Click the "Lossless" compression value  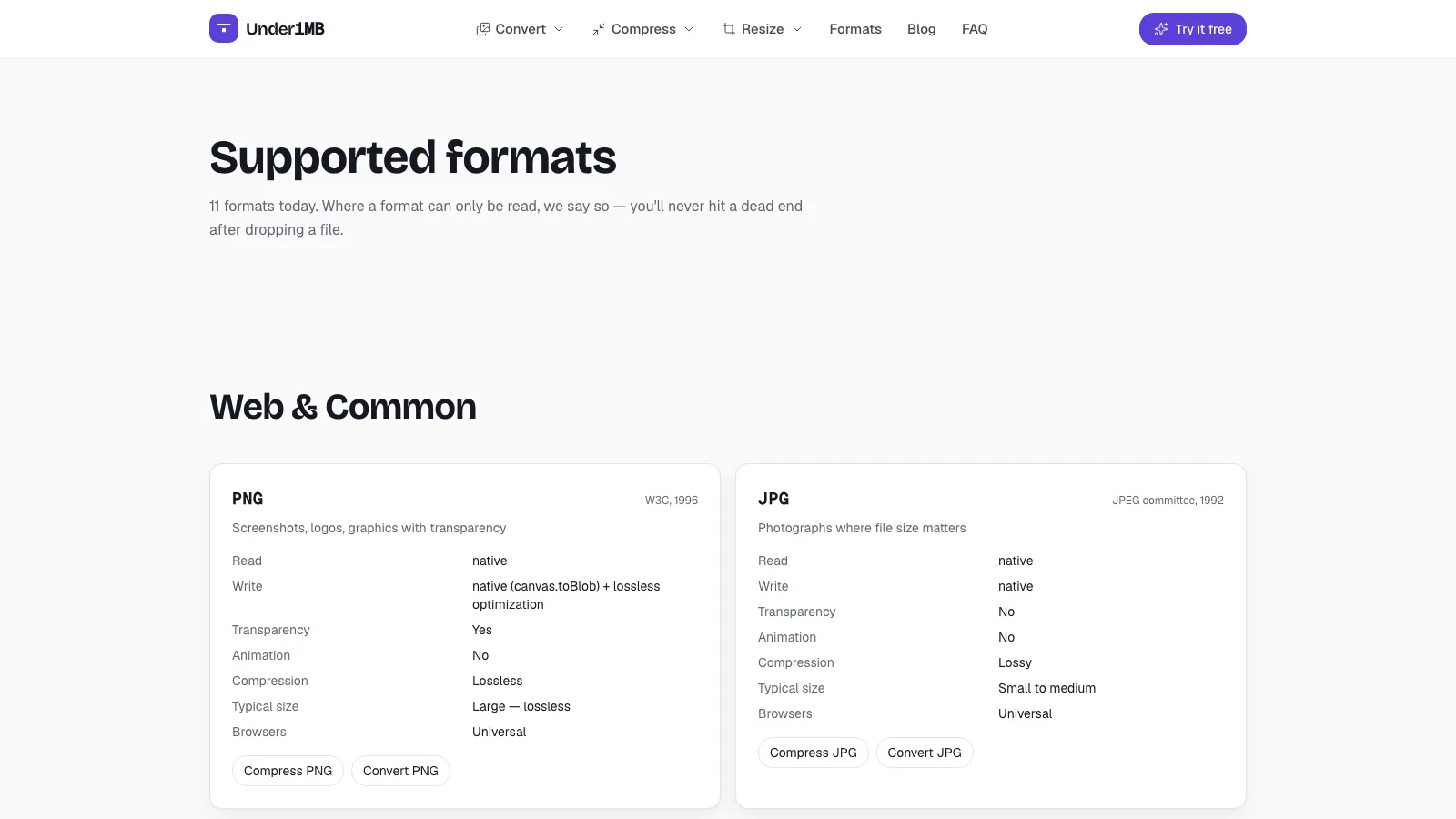click(x=498, y=681)
